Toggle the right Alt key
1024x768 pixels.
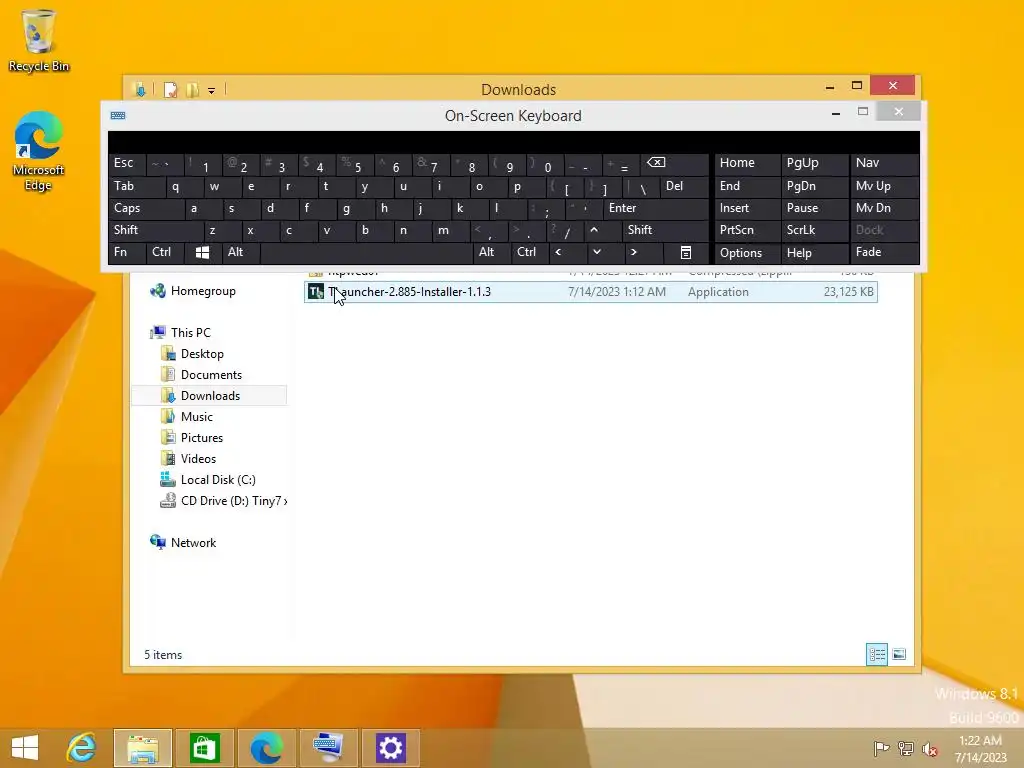(491, 252)
